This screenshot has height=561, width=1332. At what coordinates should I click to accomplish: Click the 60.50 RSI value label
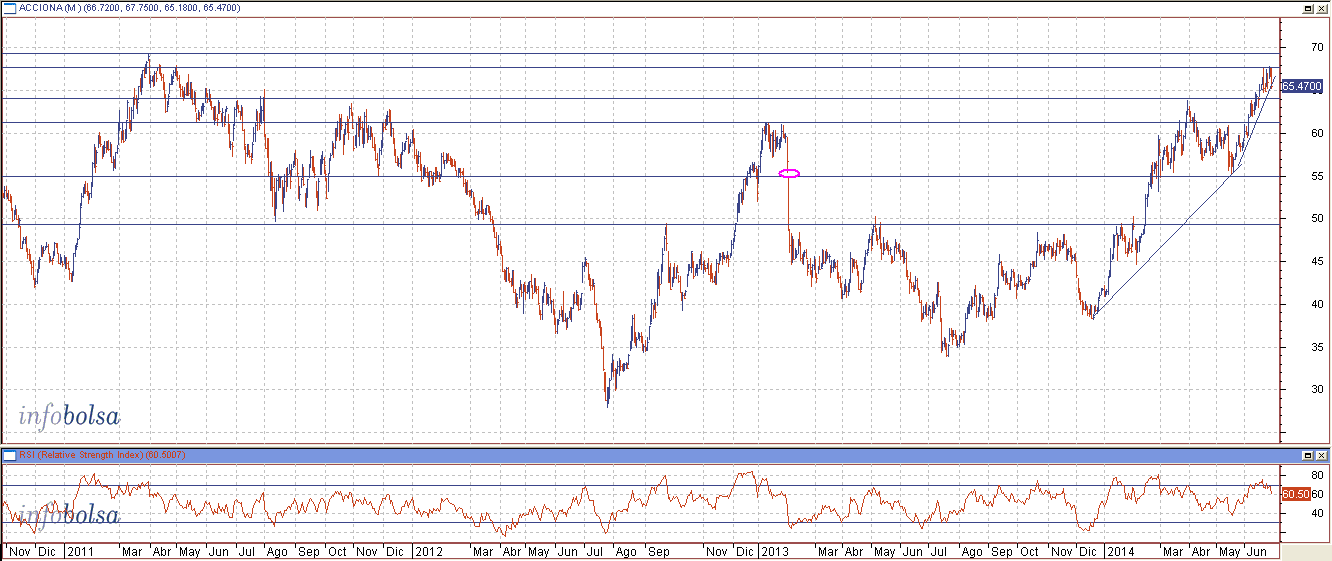[1295, 494]
